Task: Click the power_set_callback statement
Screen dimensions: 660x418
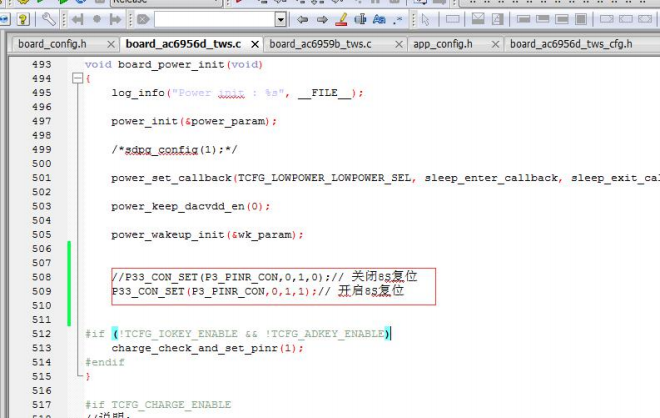Action: [x=385, y=178]
